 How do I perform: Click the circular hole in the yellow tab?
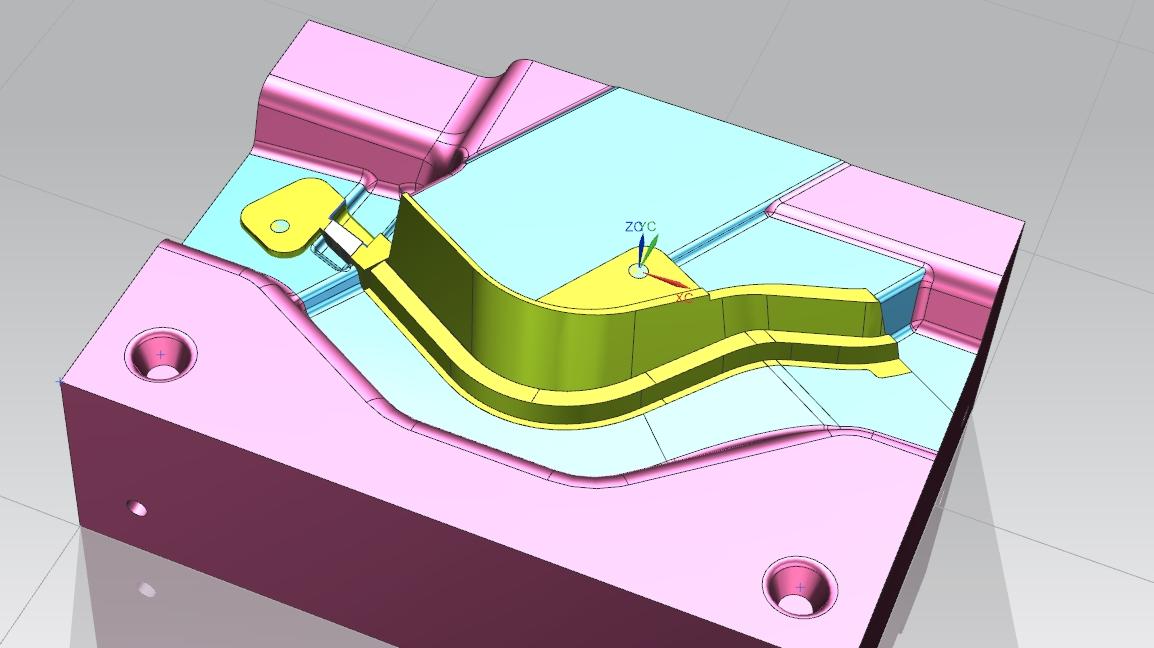(280, 227)
